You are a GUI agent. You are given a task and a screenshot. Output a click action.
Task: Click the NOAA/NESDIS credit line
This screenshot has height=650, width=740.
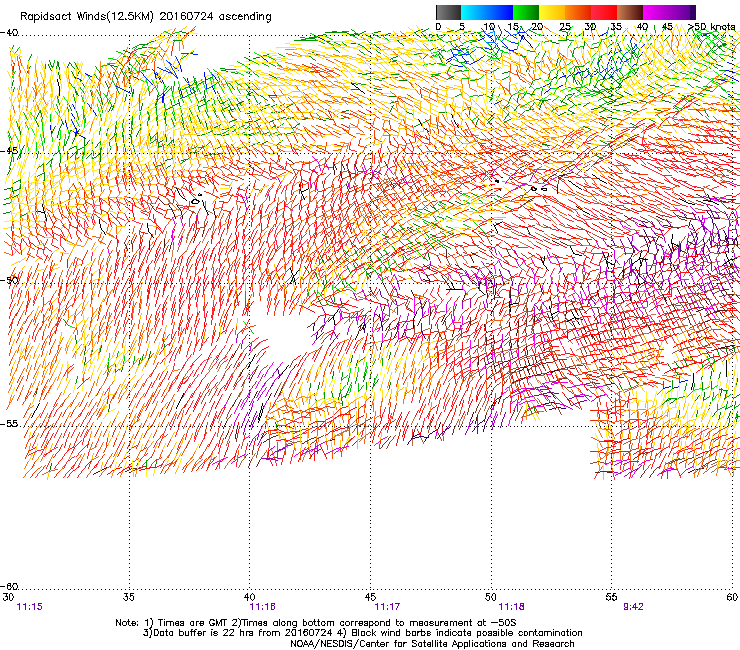pos(432,644)
